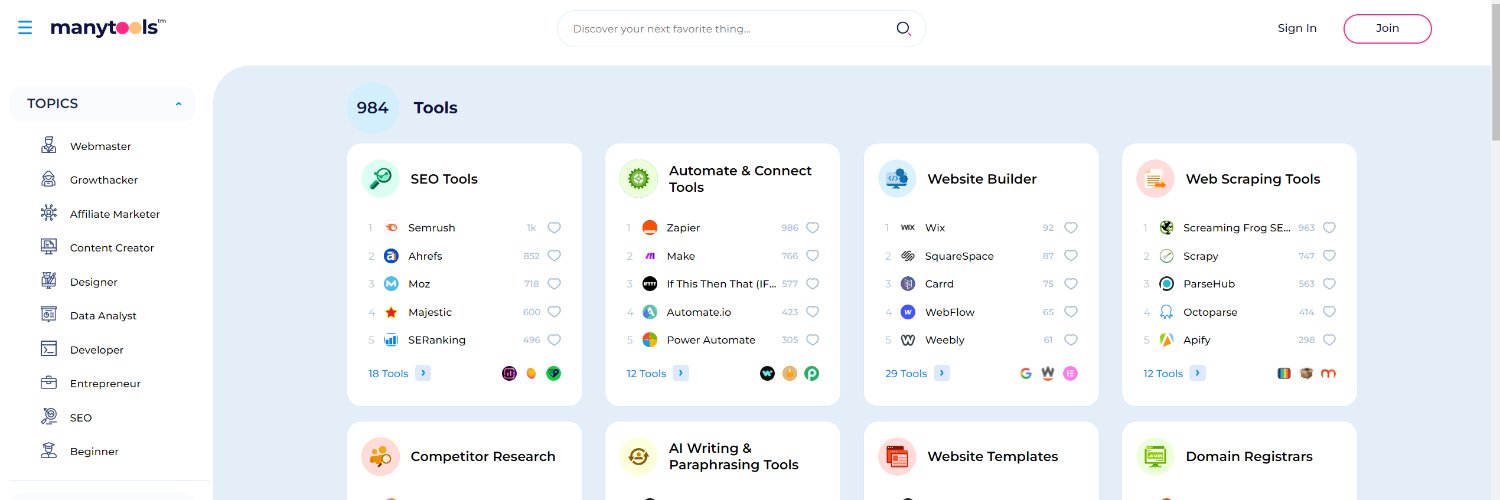Expand Automate & Connect via 12 Tools arrow

tap(681, 373)
